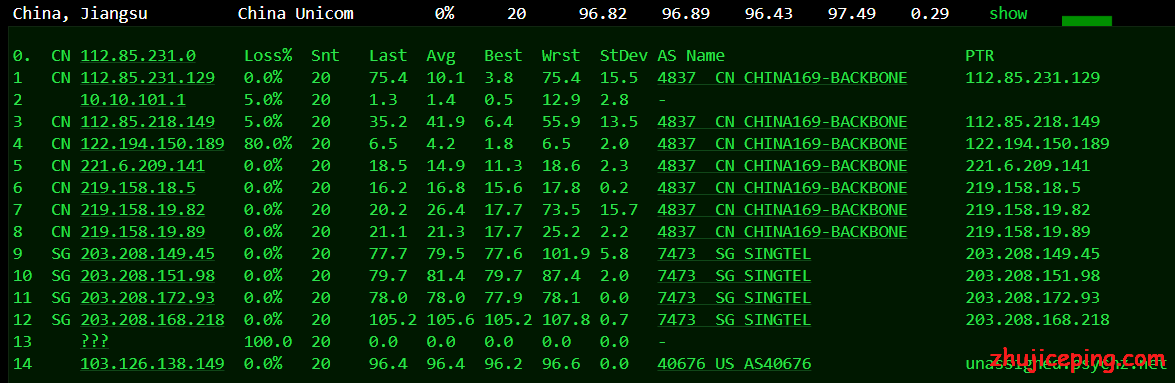Open hop 10 IP link 203.208.151.98
Viewport: 1175px width, 383px height.
click(148, 276)
